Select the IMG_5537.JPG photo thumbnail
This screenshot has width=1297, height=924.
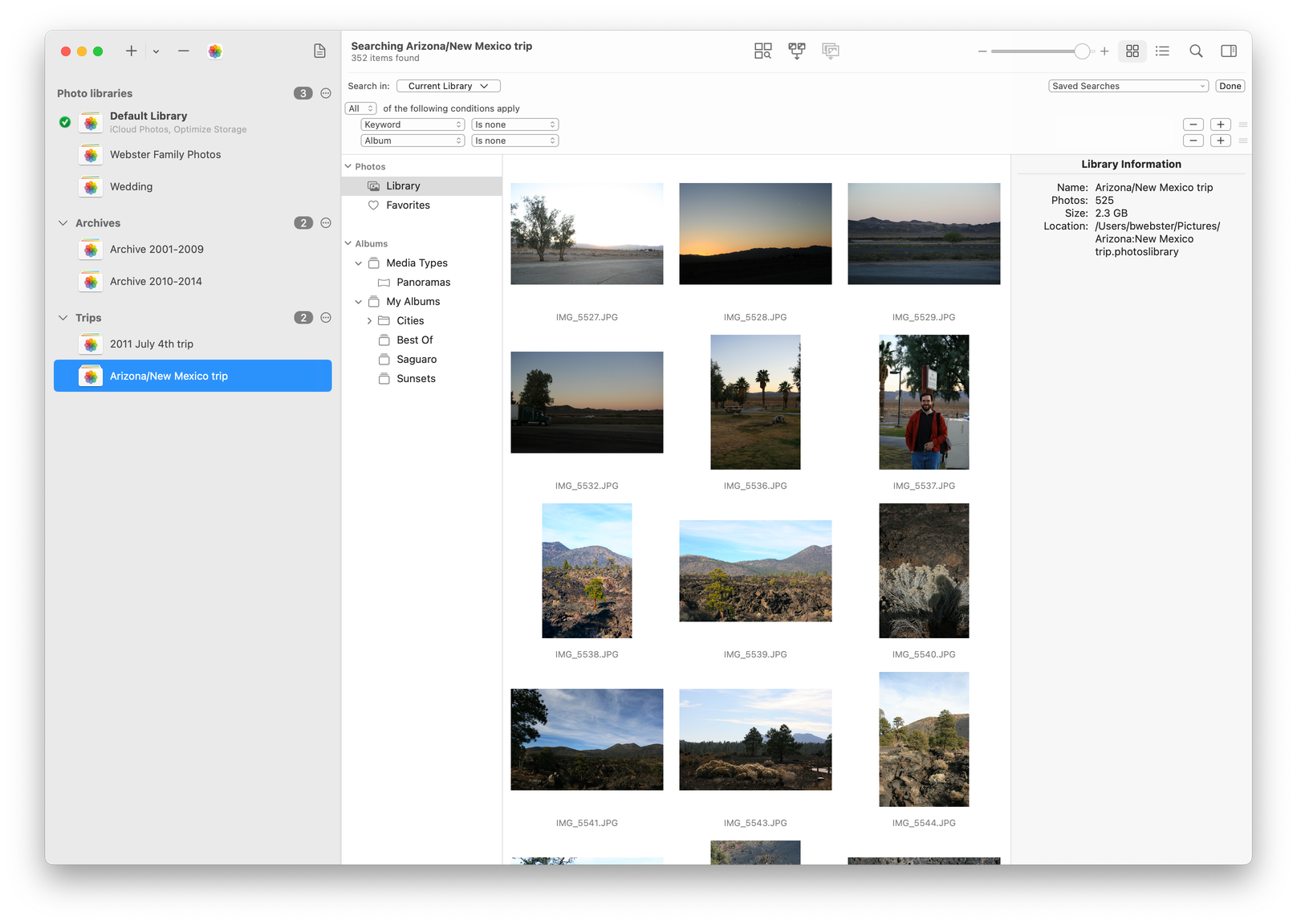point(924,402)
